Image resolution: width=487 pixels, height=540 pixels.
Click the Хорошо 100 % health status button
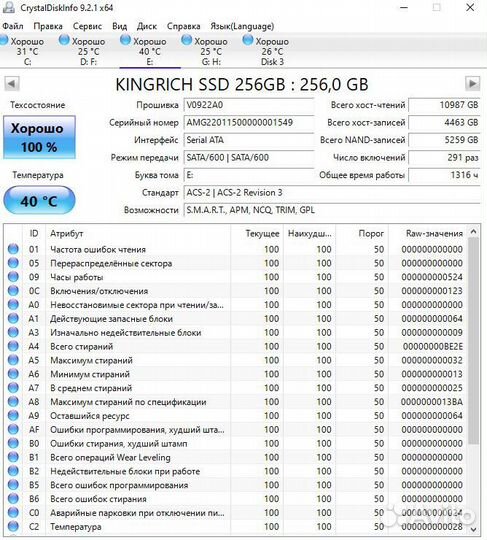pyautogui.click(x=39, y=137)
